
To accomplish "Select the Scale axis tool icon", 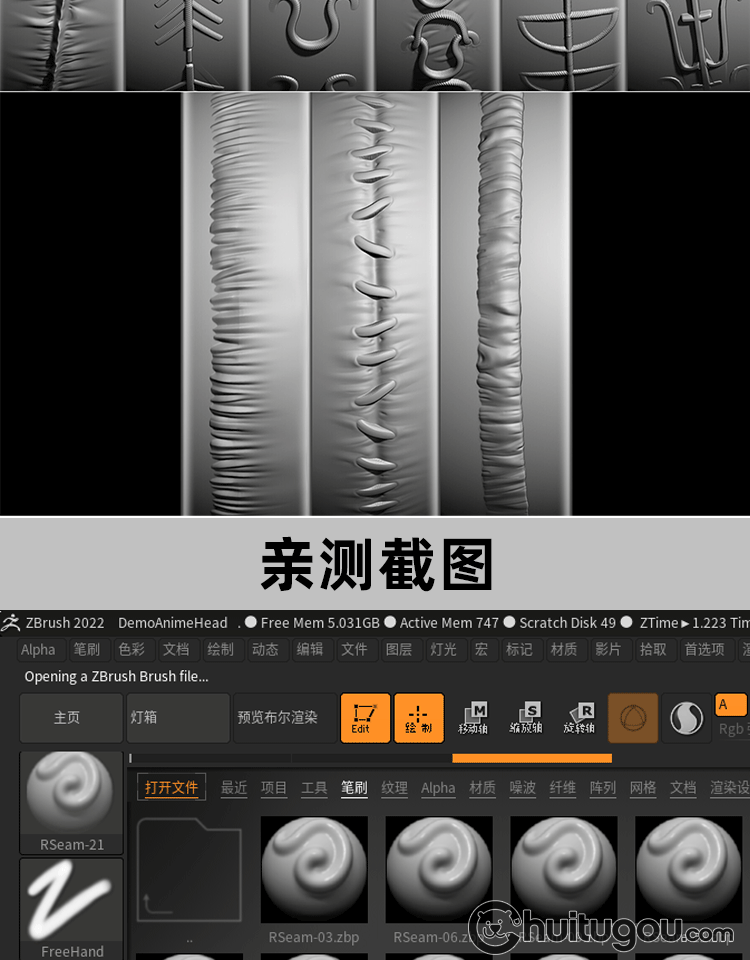I will pyautogui.click(x=526, y=718).
